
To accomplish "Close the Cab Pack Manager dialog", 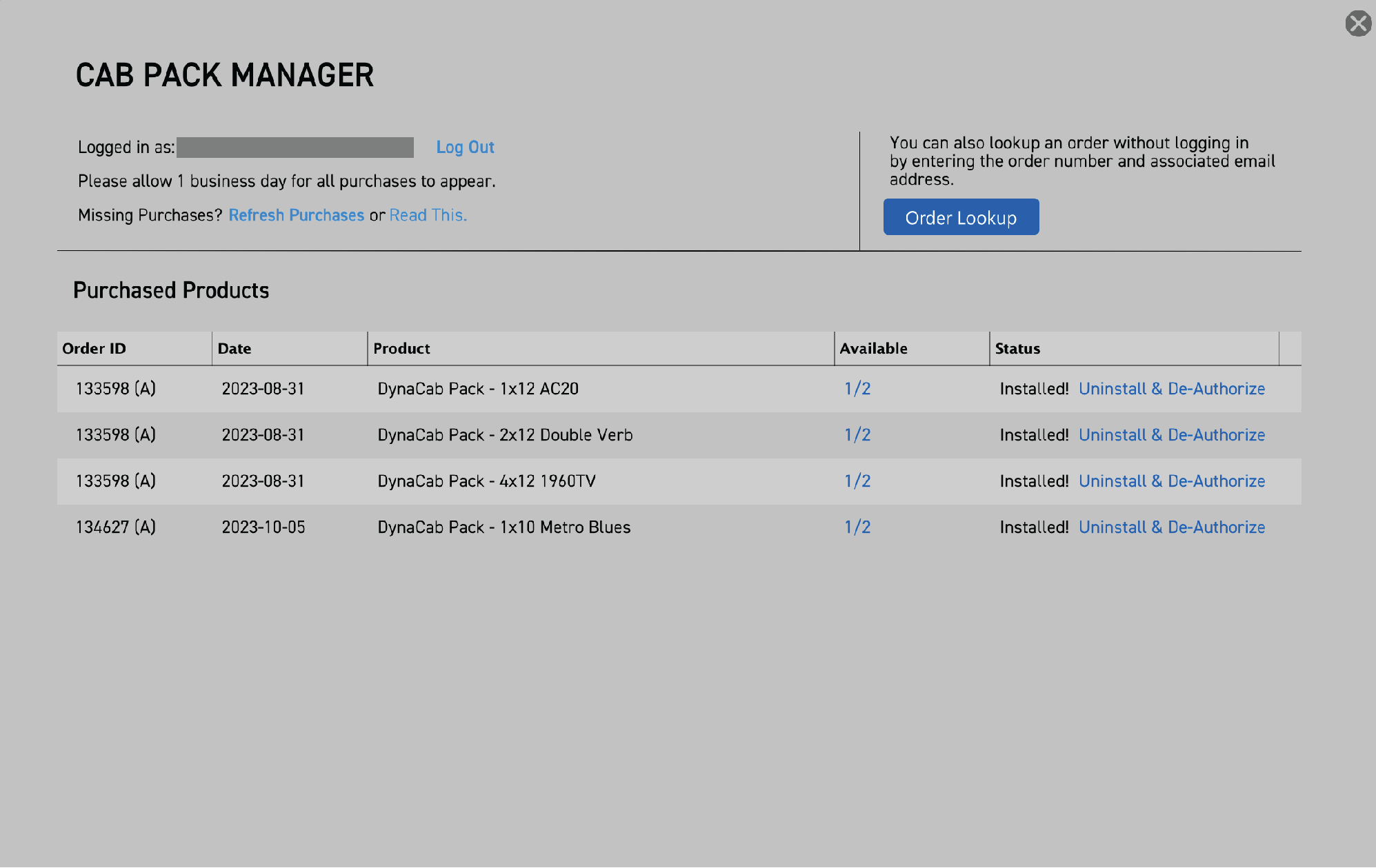I will [1357, 23].
